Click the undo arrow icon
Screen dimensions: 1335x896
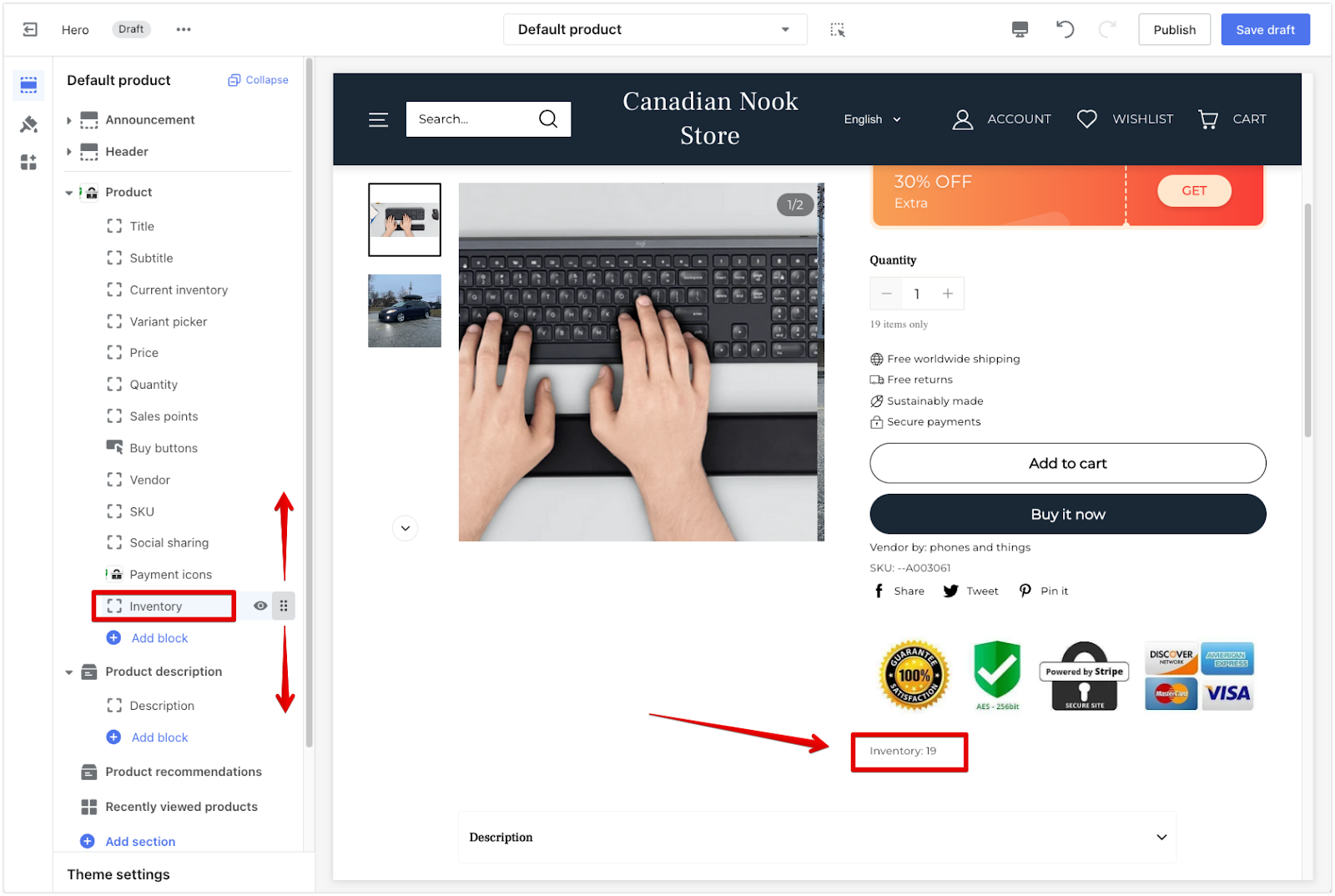click(x=1065, y=30)
